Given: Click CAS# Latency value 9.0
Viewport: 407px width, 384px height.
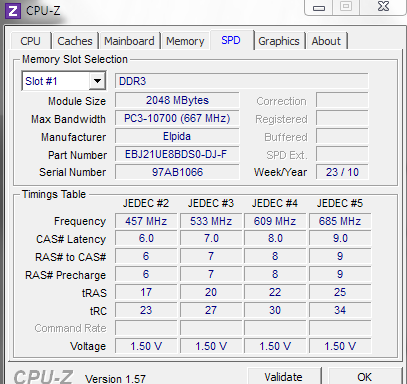Looking at the screenshot, I should tap(340, 239).
